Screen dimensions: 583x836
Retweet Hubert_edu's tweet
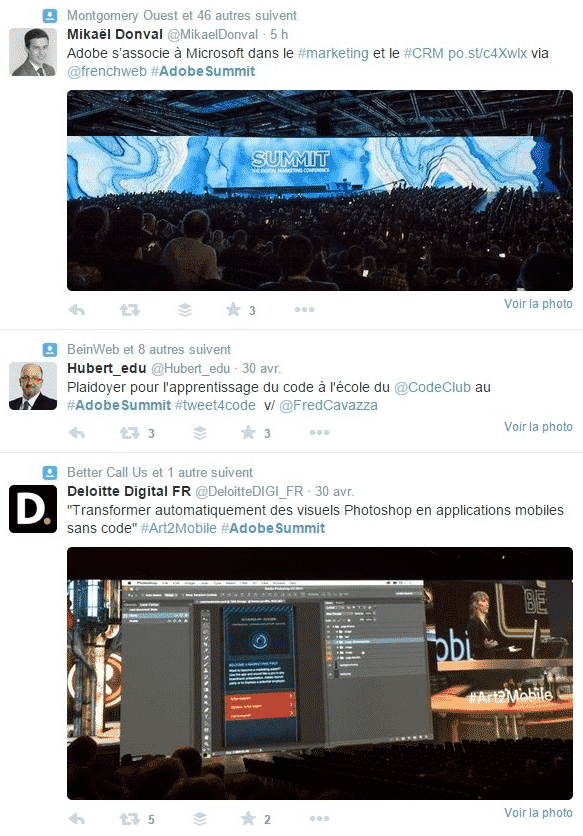point(130,432)
